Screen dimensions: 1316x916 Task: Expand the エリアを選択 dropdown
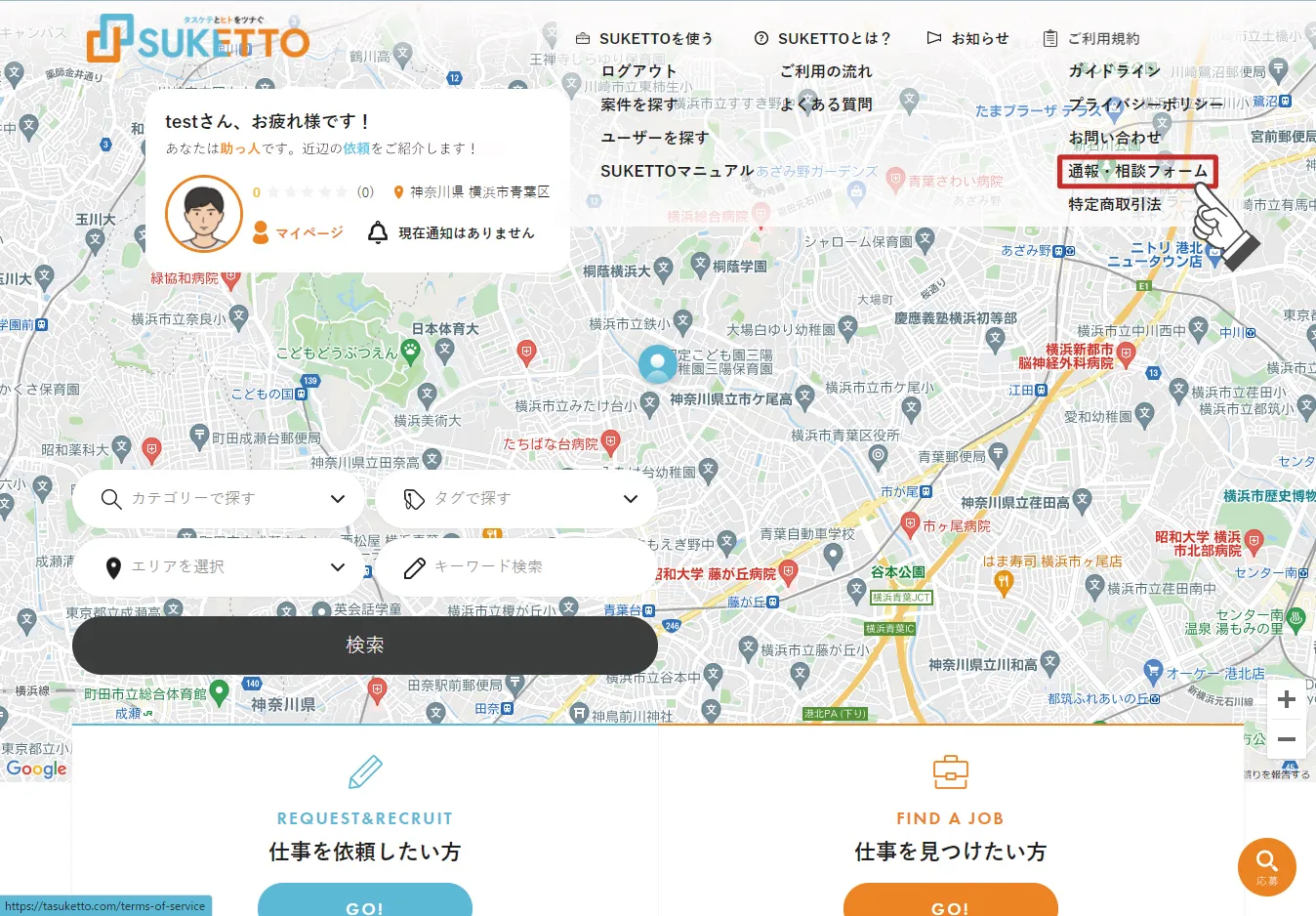(219, 566)
